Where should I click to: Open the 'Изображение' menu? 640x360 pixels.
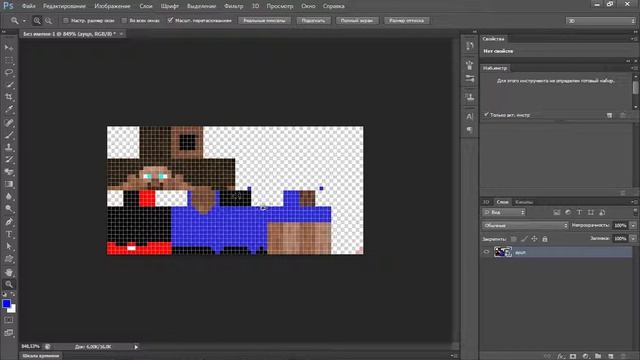click(x=112, y=6)
